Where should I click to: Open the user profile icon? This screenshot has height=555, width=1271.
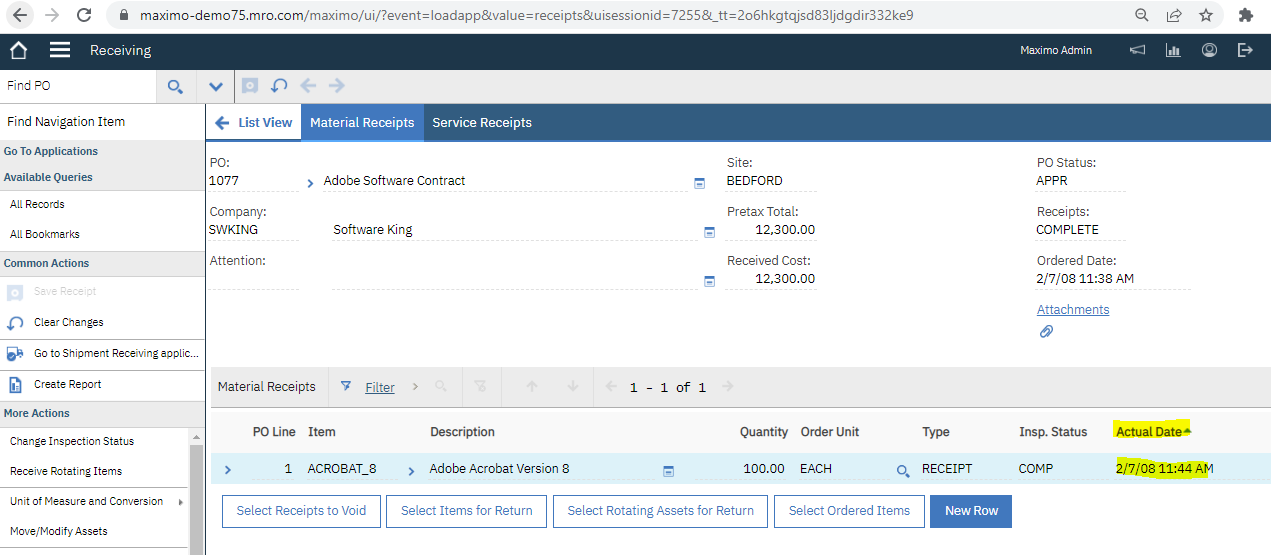[1209, 50]
